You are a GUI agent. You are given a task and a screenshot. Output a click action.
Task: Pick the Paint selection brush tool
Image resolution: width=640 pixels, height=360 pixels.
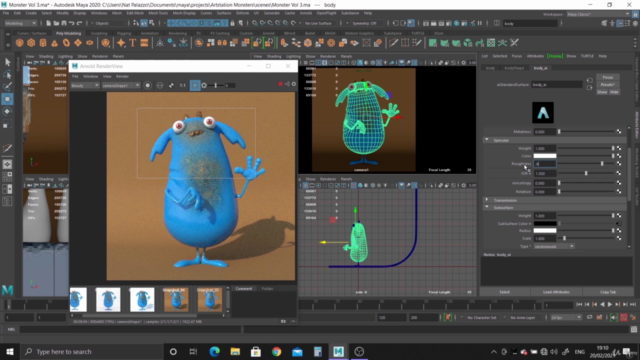click(x=7, y=86)
